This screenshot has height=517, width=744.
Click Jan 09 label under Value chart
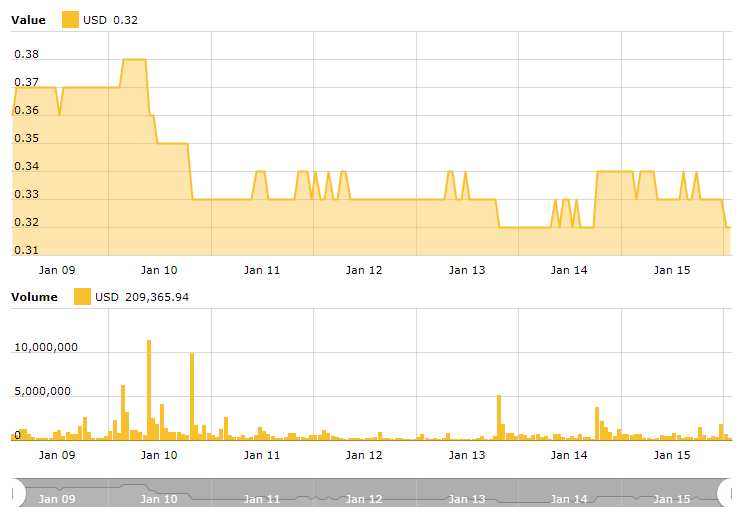tap(57, 270)
